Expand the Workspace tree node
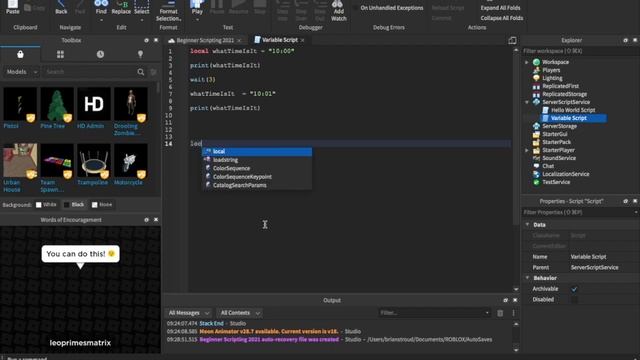The image size is (640, 360). tap(527, 62)
